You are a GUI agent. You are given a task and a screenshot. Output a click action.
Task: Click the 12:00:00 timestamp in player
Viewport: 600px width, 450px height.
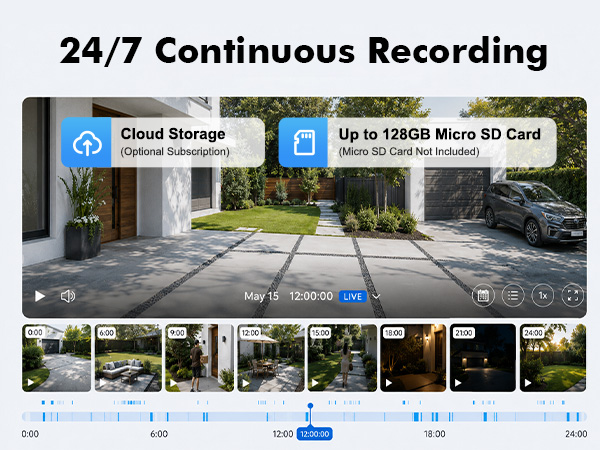click(311, 297)
